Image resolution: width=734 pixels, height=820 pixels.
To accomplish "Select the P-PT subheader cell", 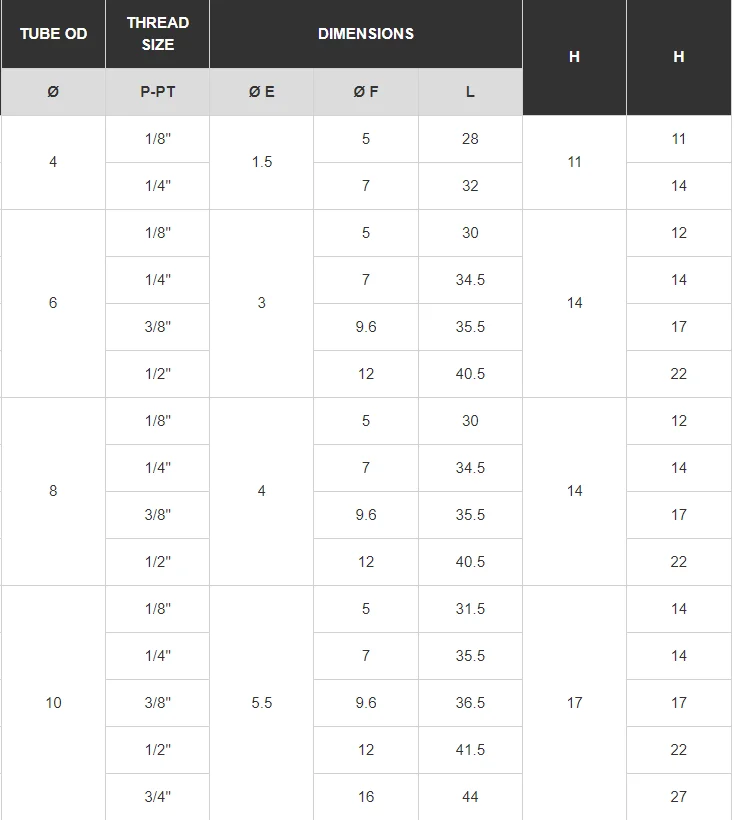I will point(157,92).
